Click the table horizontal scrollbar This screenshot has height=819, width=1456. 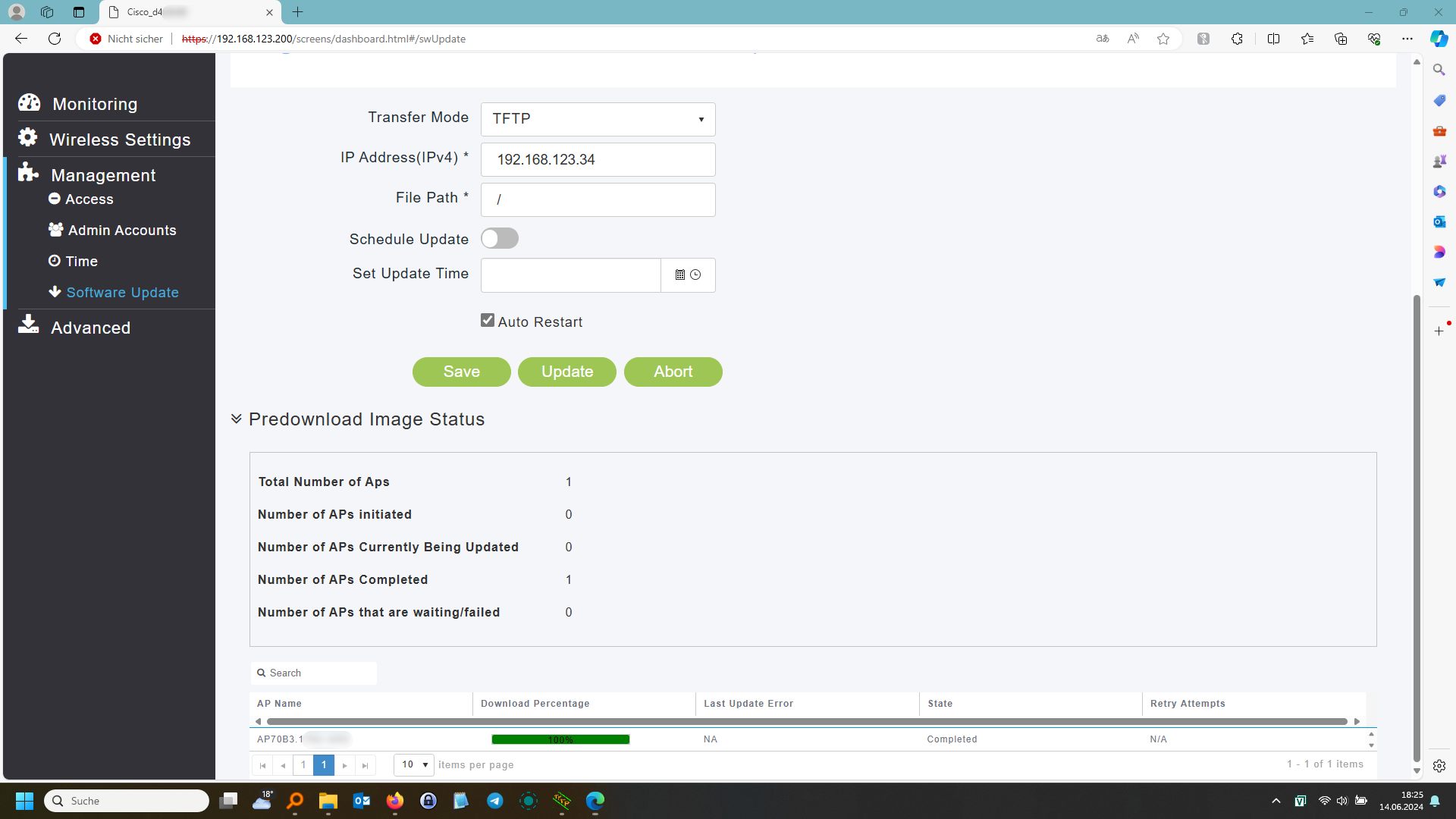pos(807,721)
